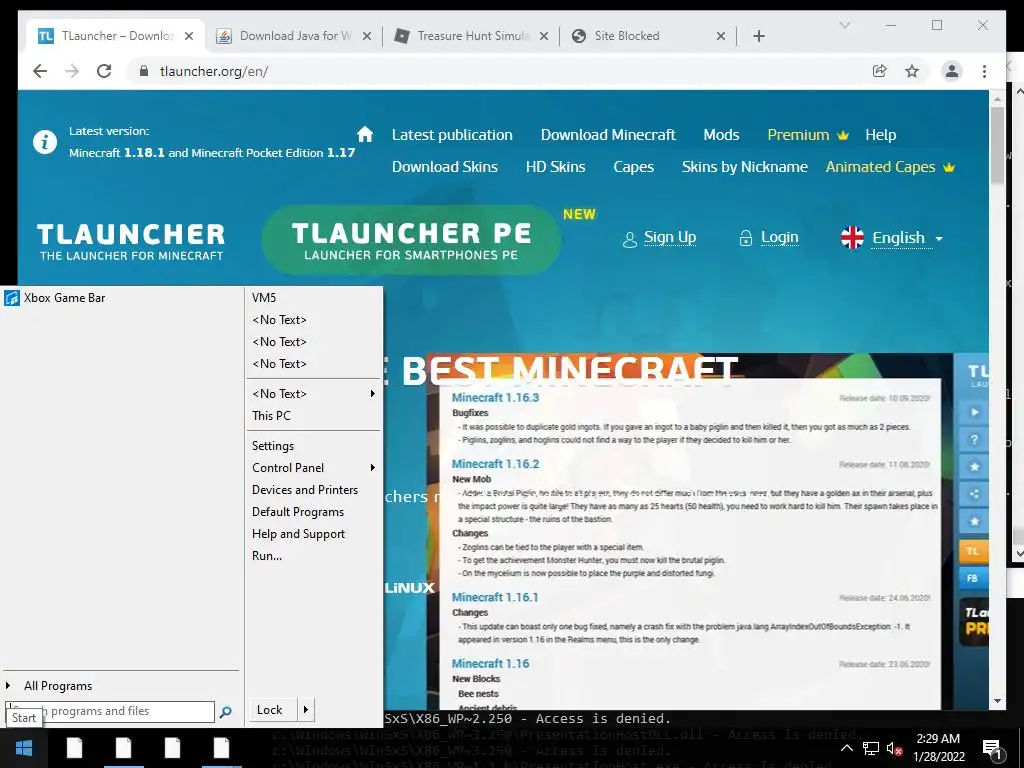
Task: Expand the Control Panel submenu
Action: coord(373,468)
